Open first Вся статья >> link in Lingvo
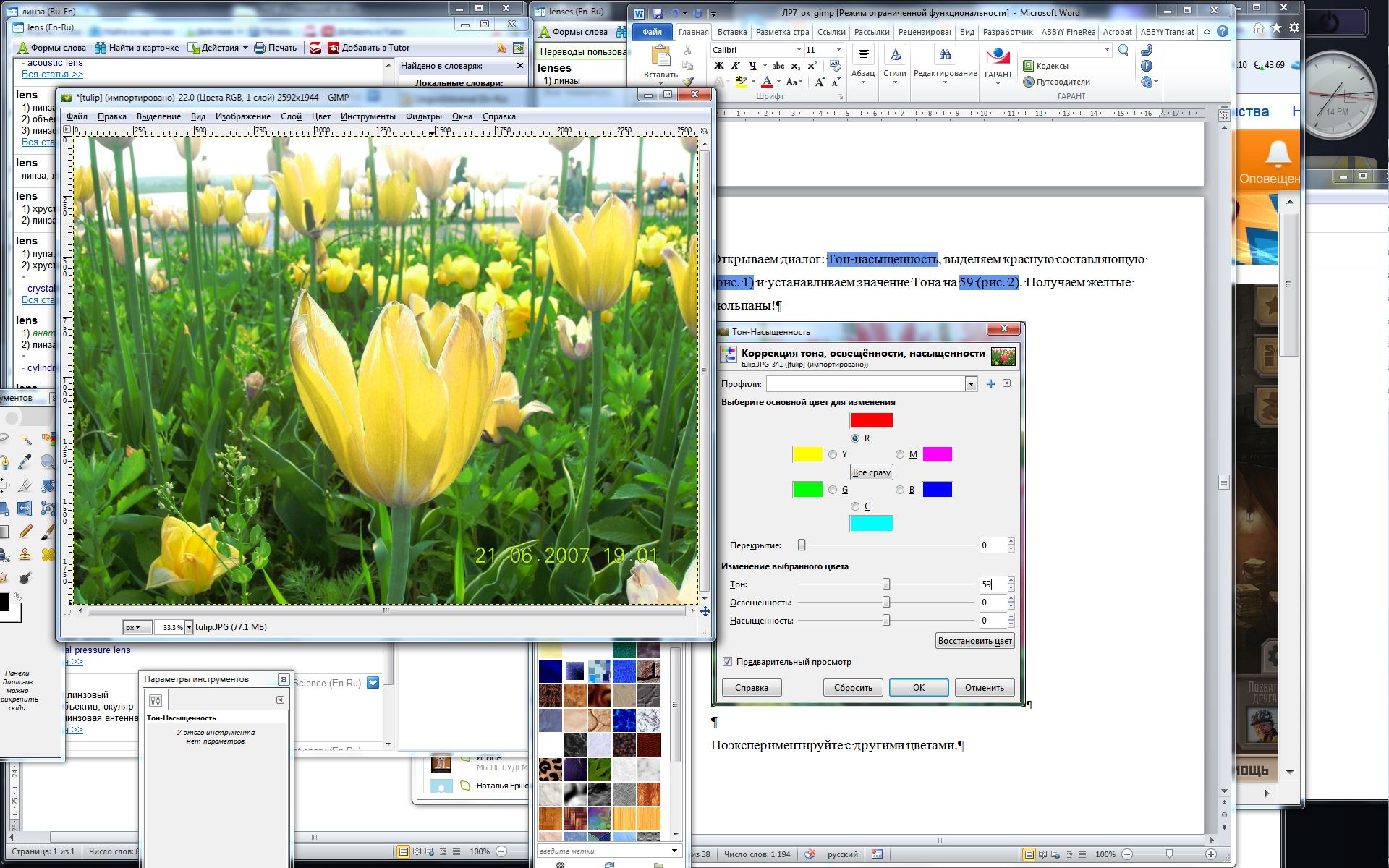This screenshot has width=1389, height=868. 52,74
